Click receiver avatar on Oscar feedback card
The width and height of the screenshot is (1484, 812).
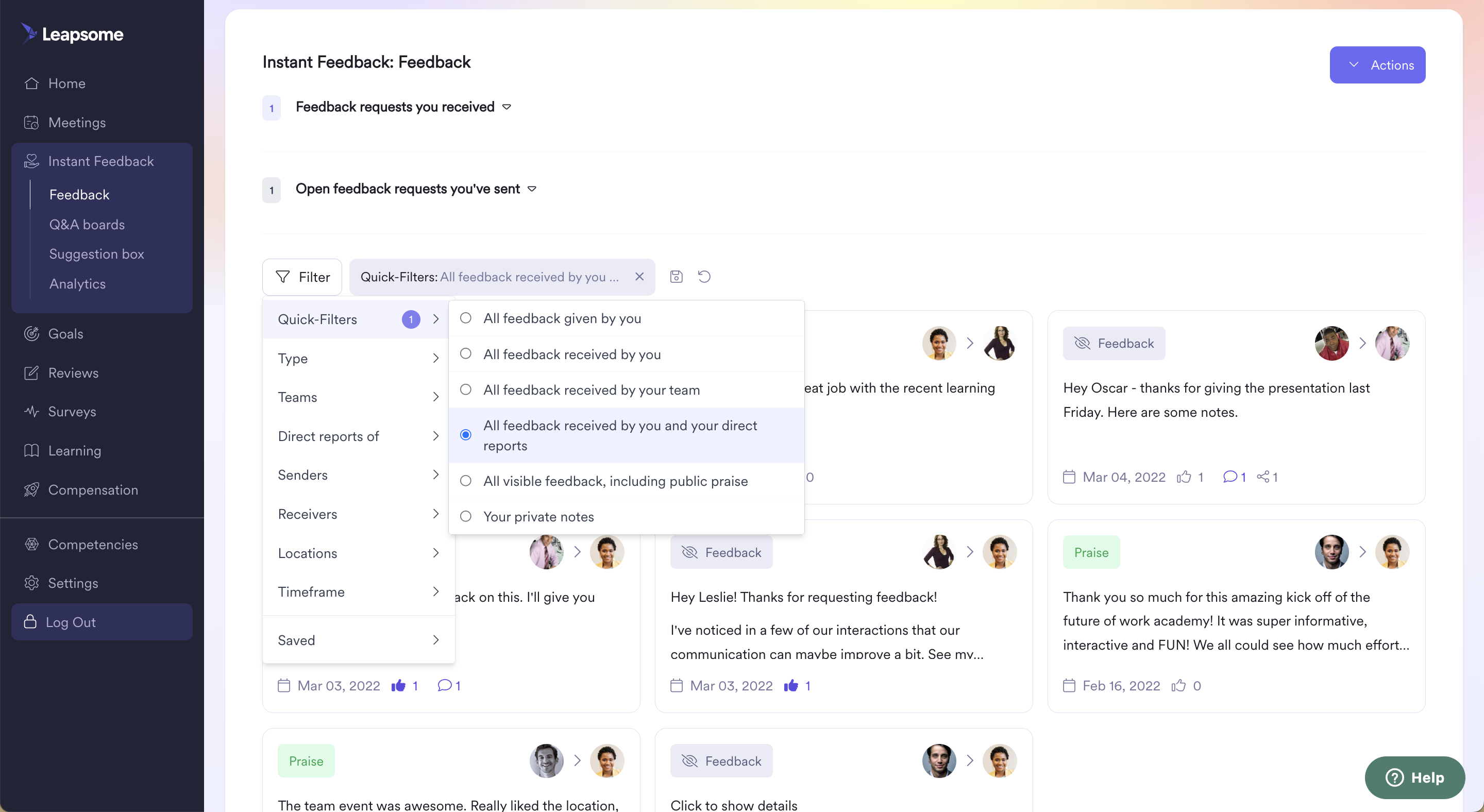tap(1392, 343)
